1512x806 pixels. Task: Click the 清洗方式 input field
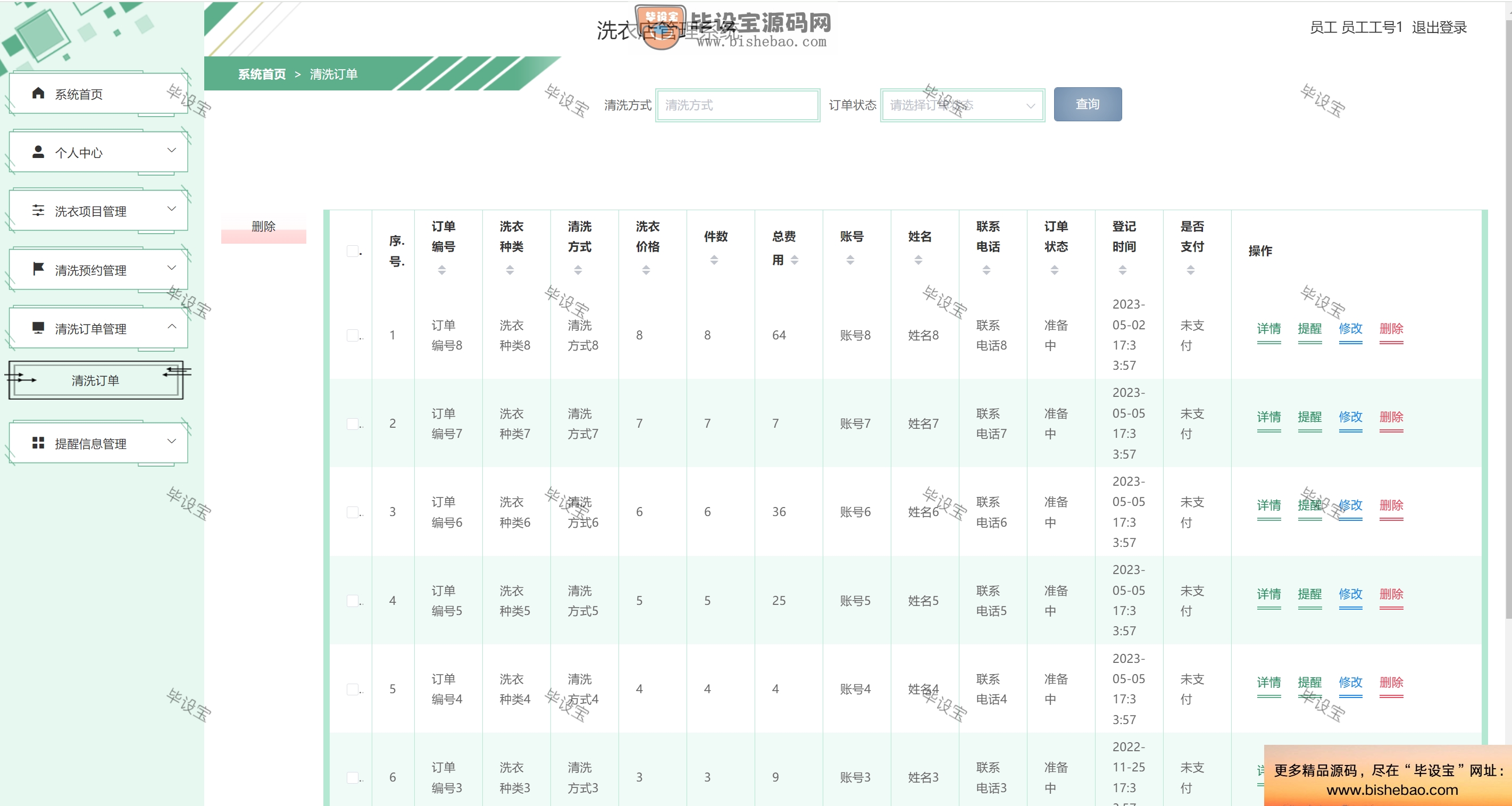click(x=738, y=105)
